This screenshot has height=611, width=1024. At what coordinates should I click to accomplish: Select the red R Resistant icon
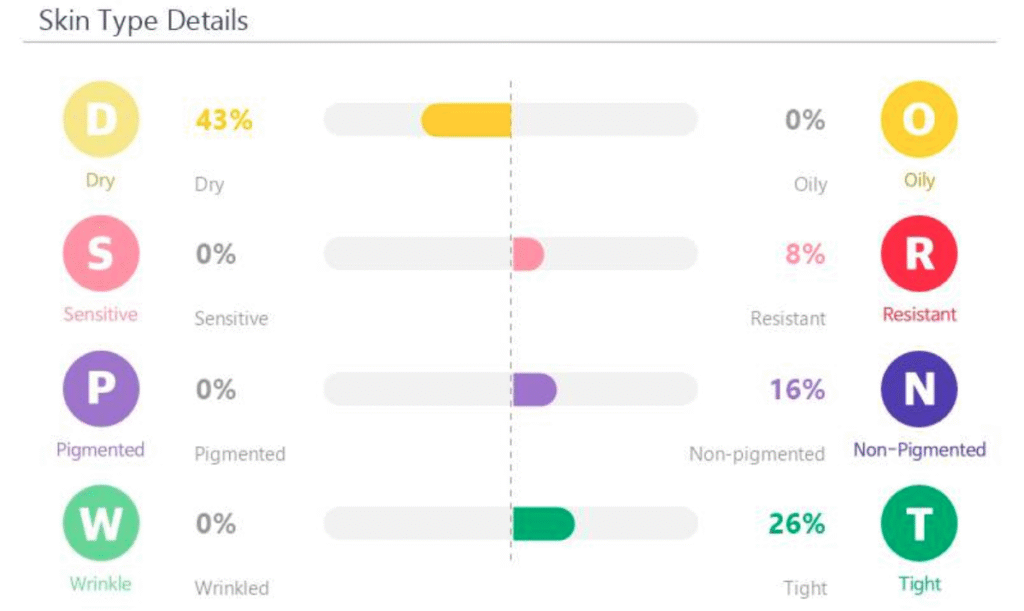click(918, 254)
